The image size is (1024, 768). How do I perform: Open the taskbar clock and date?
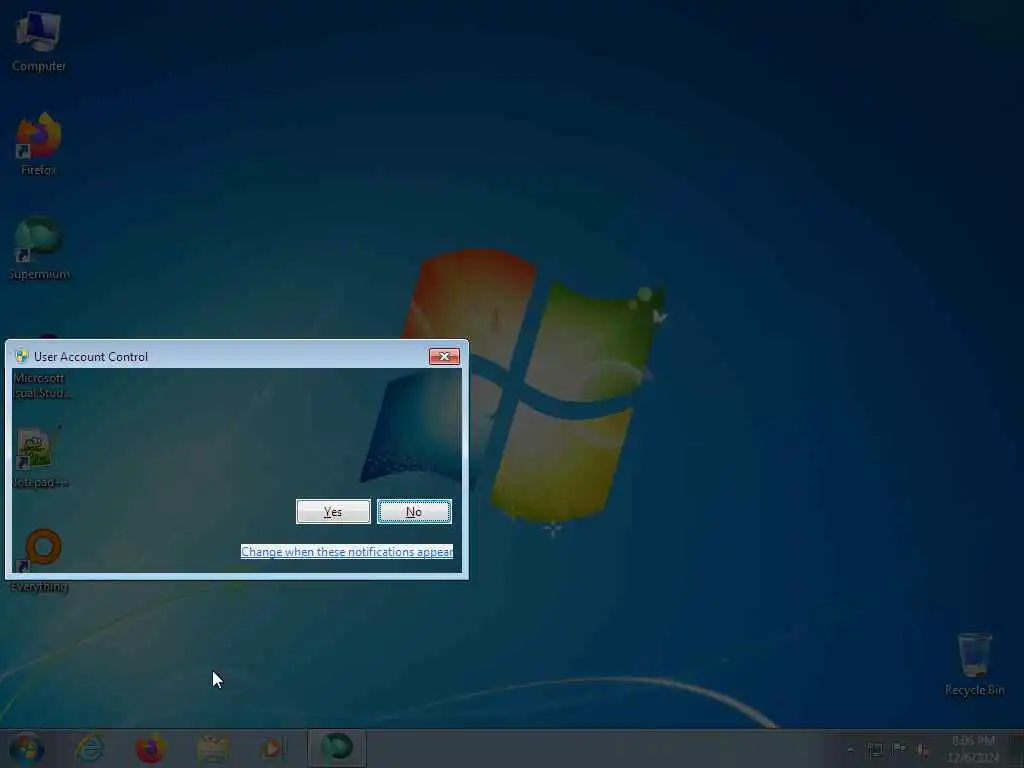pyautogui.click(x=973, y=749)
